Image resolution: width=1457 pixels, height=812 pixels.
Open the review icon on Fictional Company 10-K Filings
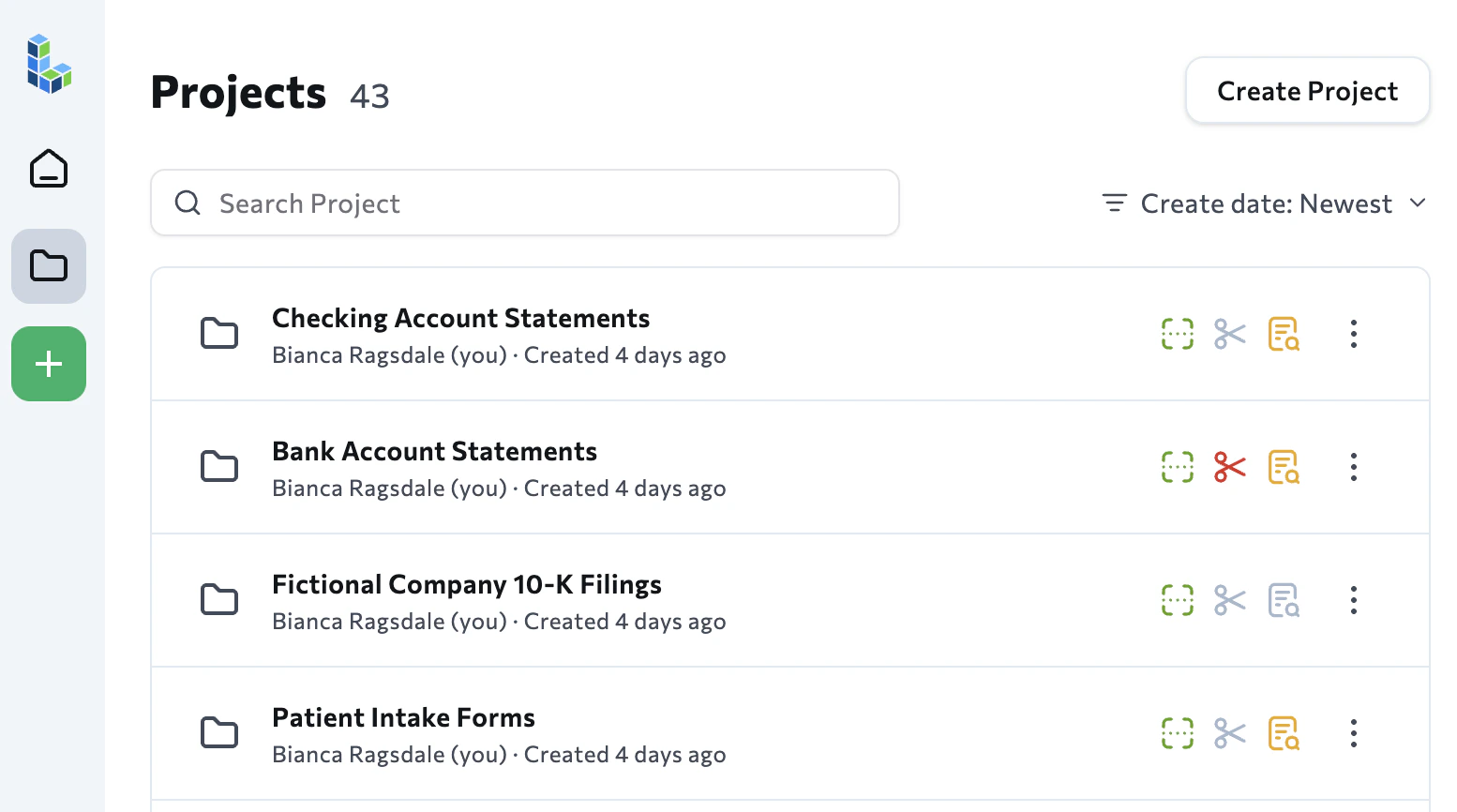pyautogui.click(x=1284, y=599)
